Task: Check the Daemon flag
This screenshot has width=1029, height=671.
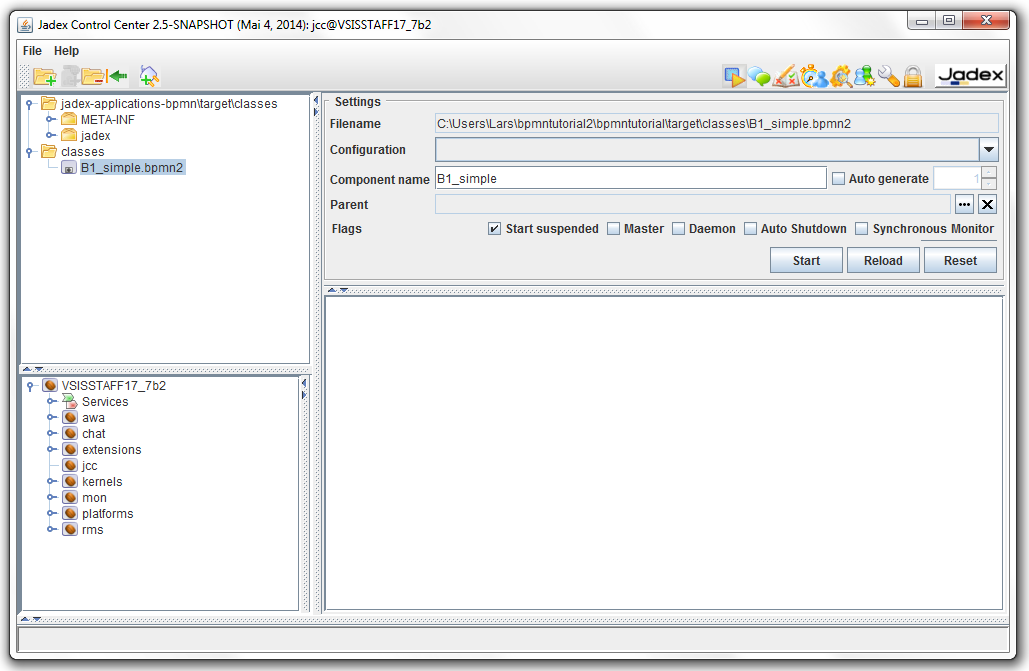Action: tap(679, 229)
